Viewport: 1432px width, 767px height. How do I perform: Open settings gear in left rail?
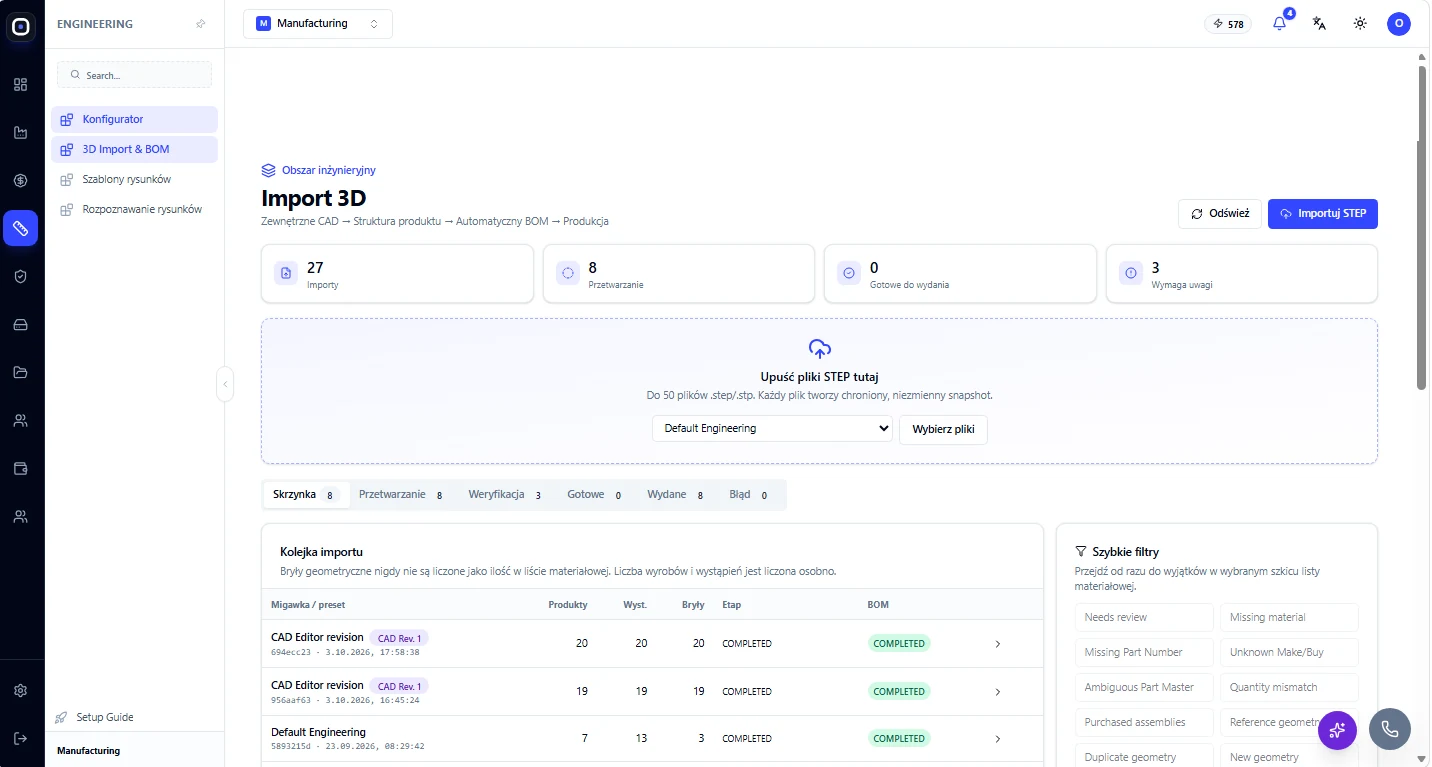[x=20, y=690]
